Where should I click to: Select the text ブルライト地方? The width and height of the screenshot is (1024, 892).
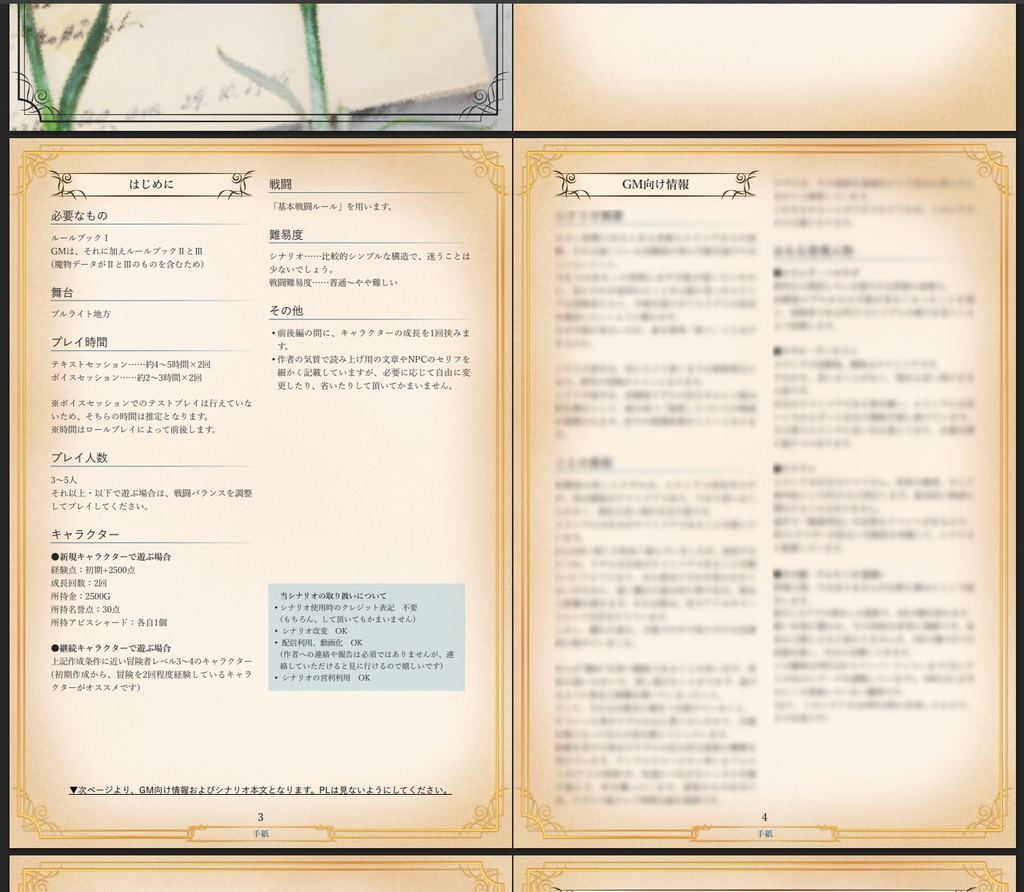tap(81, 314)
